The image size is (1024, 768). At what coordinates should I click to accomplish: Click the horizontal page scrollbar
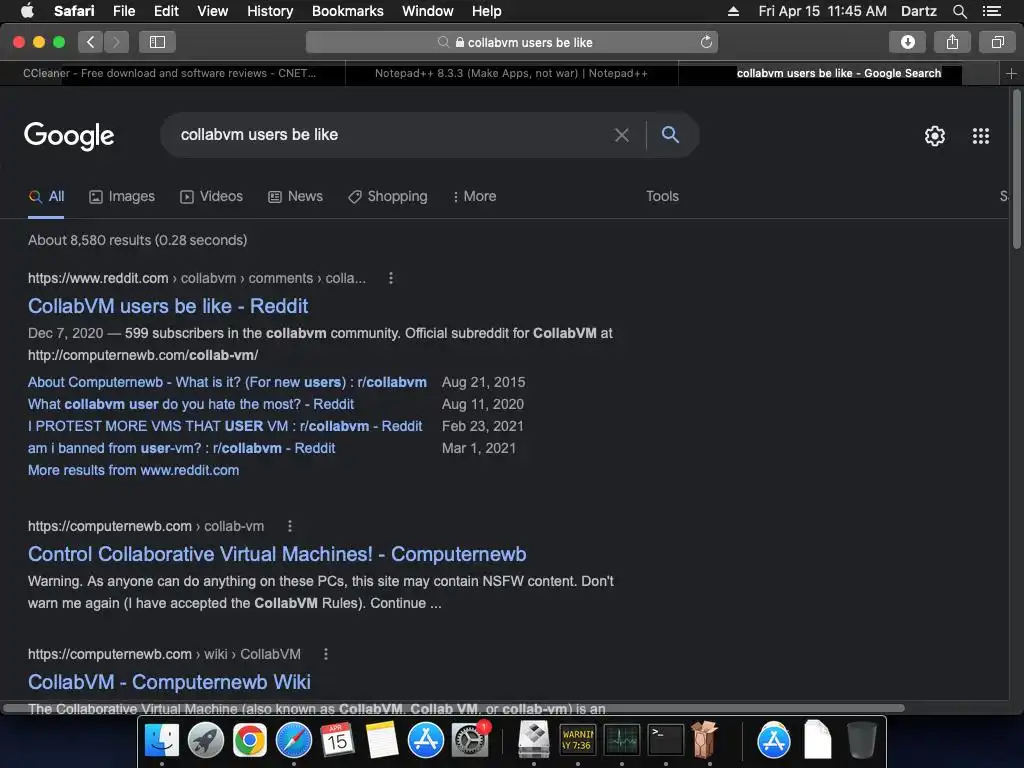455,708
